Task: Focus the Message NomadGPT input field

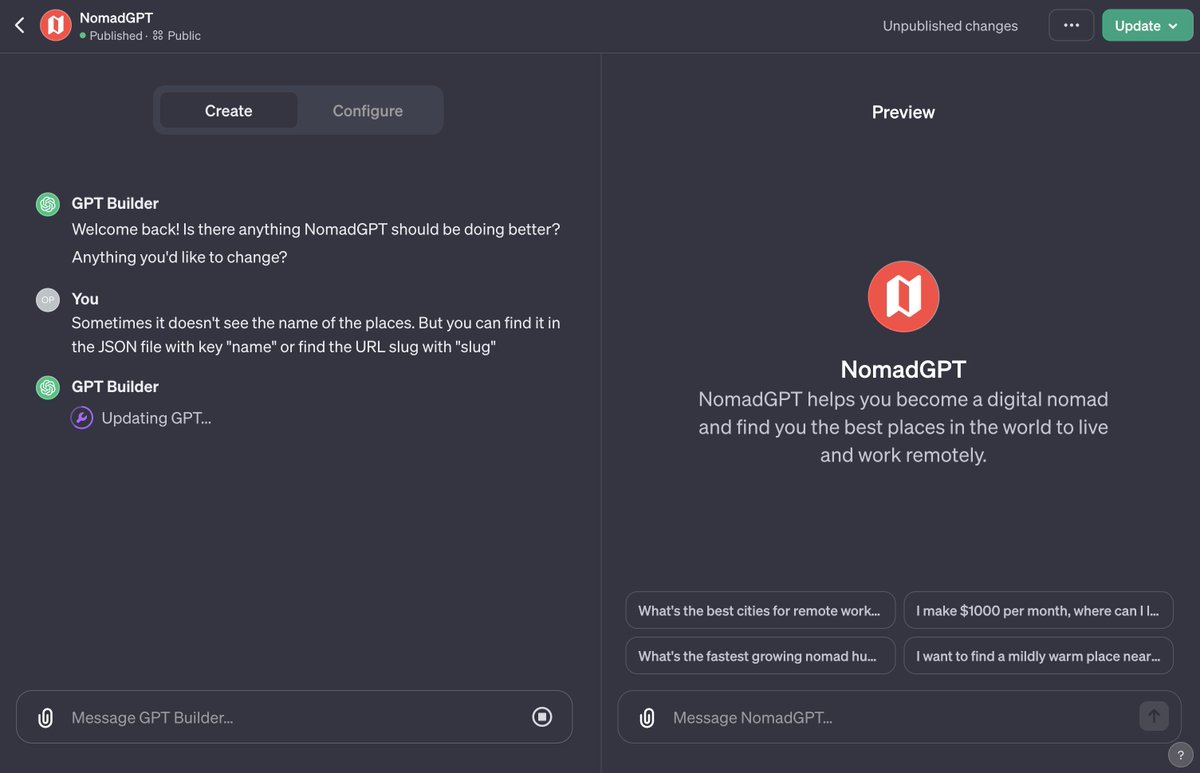Action: (x=900, y=717)
